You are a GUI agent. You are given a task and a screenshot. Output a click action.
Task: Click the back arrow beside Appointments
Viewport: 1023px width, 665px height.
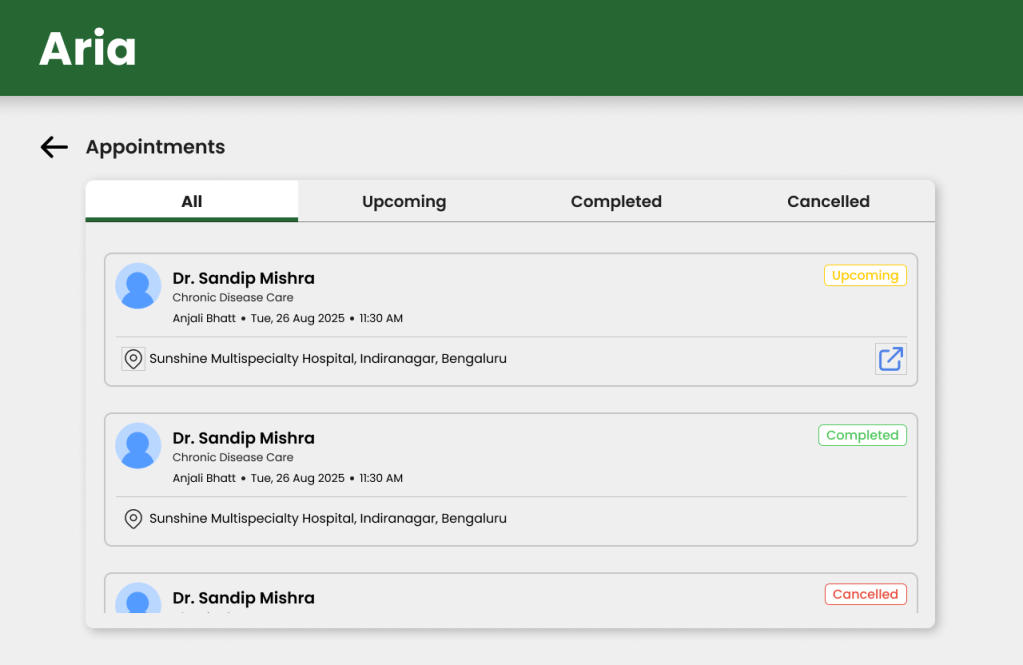54,147
